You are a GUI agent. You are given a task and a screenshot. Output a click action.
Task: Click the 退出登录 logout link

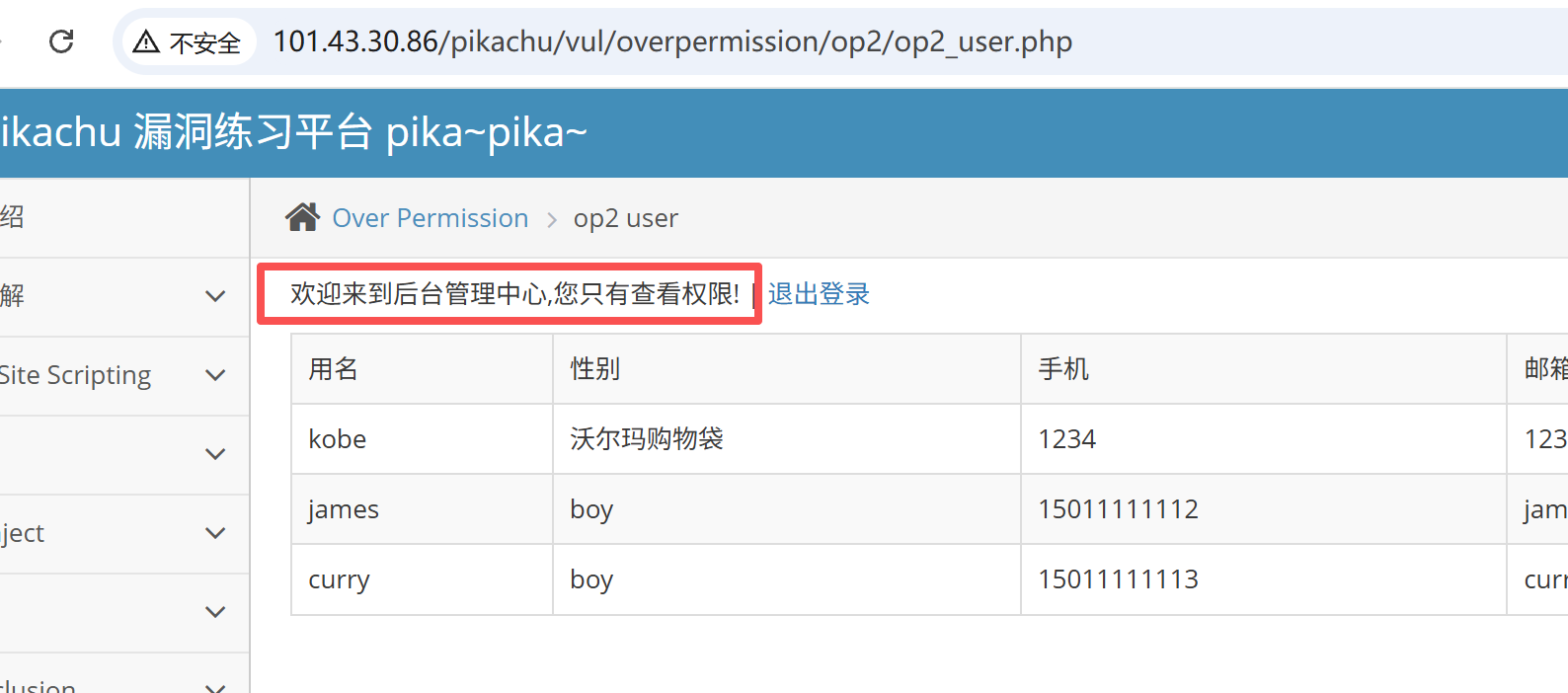(x=819, y=294)
